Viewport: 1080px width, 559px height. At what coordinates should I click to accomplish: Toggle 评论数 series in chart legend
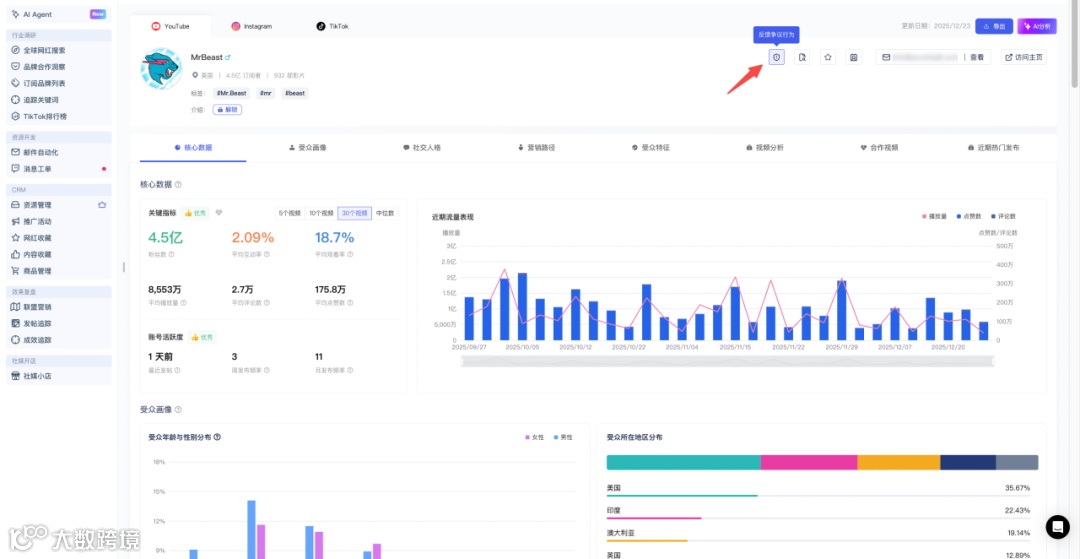pyautogui.click(x=1004, y=216)
